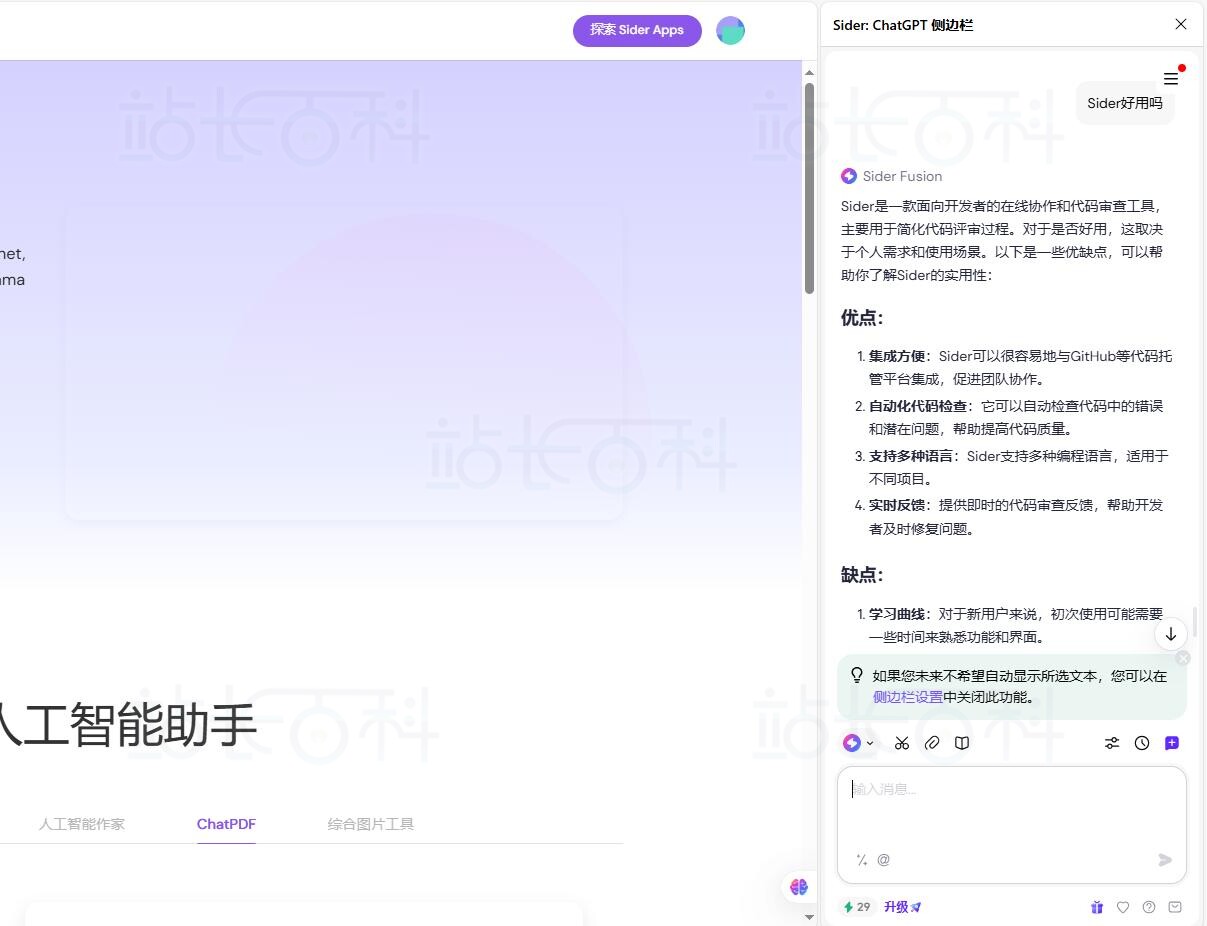Image resolution: width=1207 pixels, height=926 pixels.
Task: Open the mail feedback icon in footer
Action: (1175, 907)
